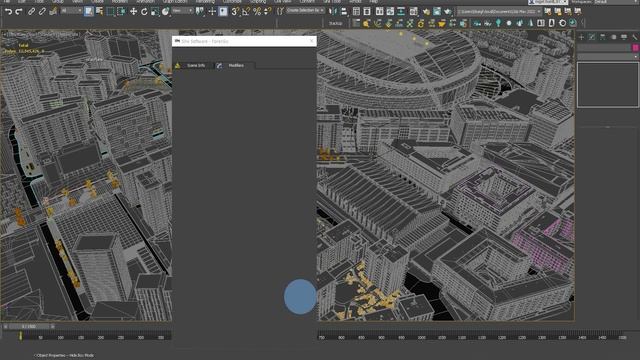Select the Bind to Space Warp icon

pyautogui.click(x=53, y=11)
